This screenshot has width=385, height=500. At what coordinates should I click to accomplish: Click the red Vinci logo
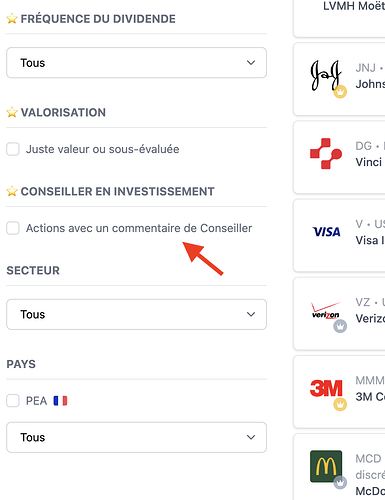326,154
